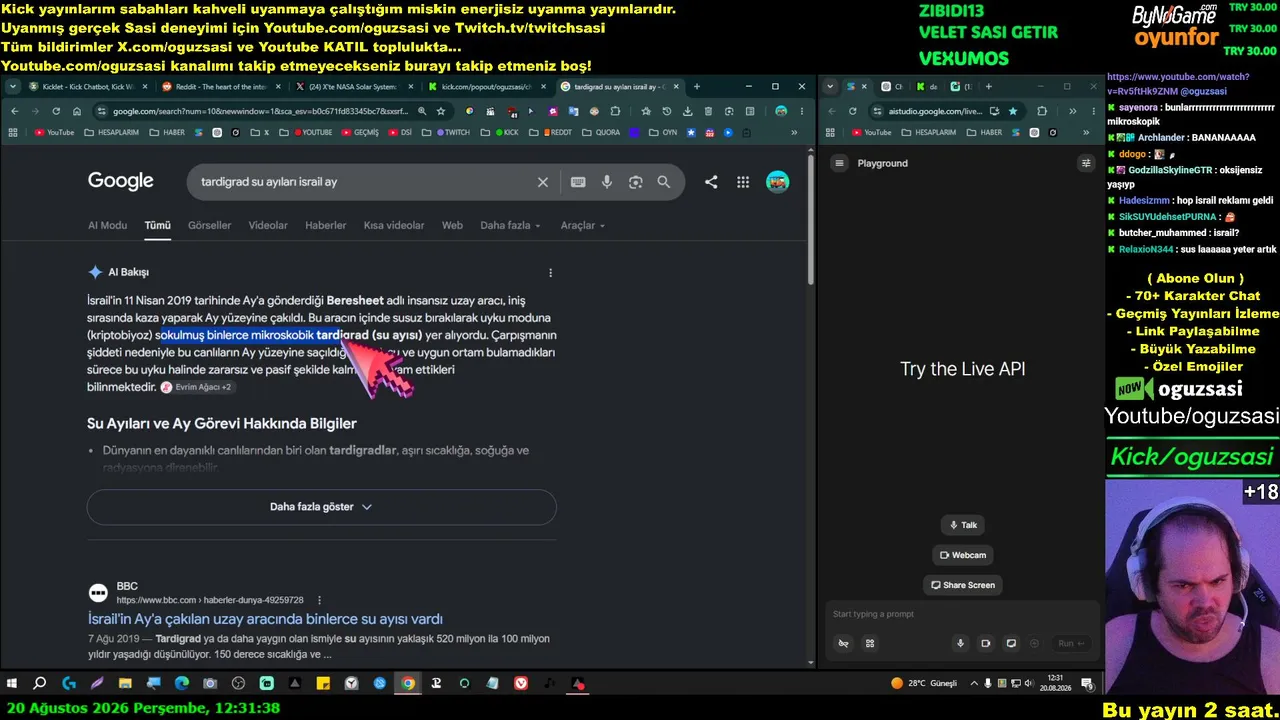Image resolution: width=1280 pixels, height=720 pixels.
Task: Open the tab search dropdown in AI Studio window
Action: pyautogui.click(x=830, y=87)
